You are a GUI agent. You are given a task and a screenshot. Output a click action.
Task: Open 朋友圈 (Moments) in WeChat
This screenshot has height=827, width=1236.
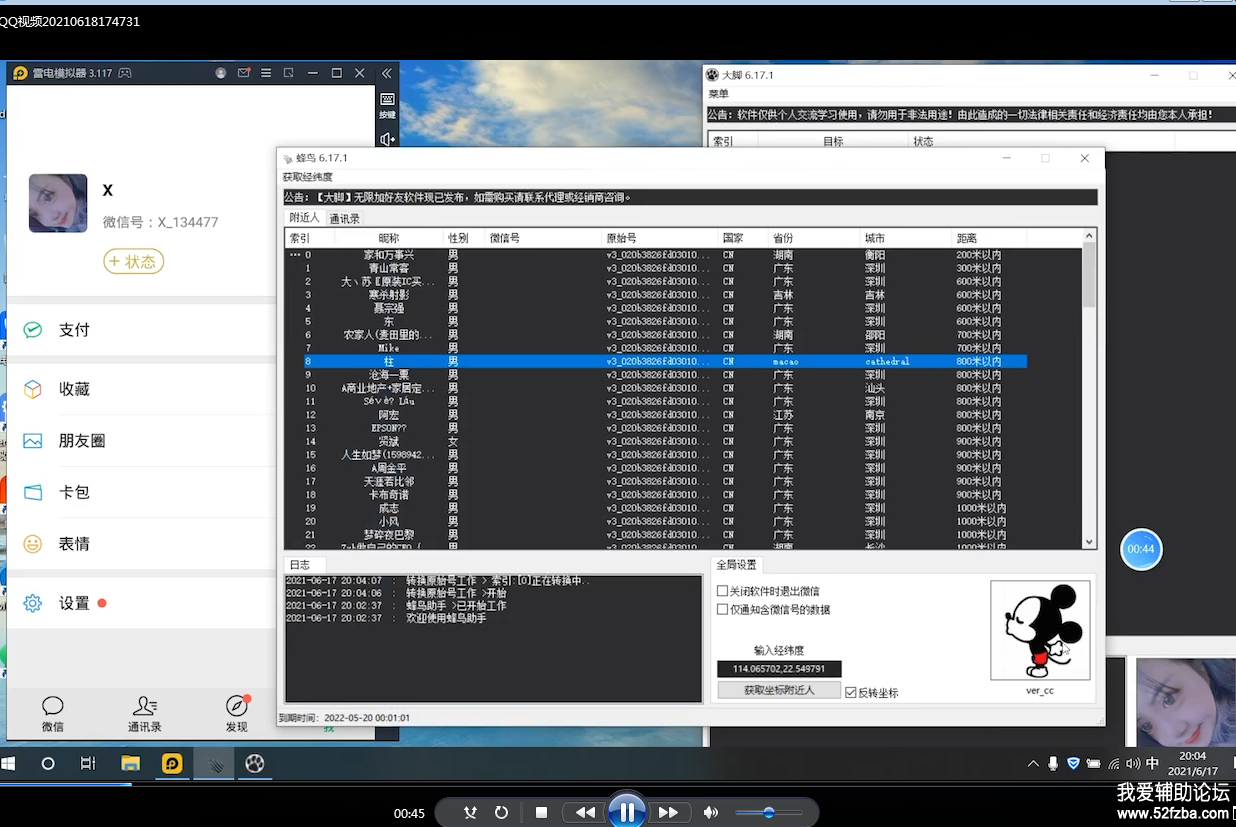point(141,441)
